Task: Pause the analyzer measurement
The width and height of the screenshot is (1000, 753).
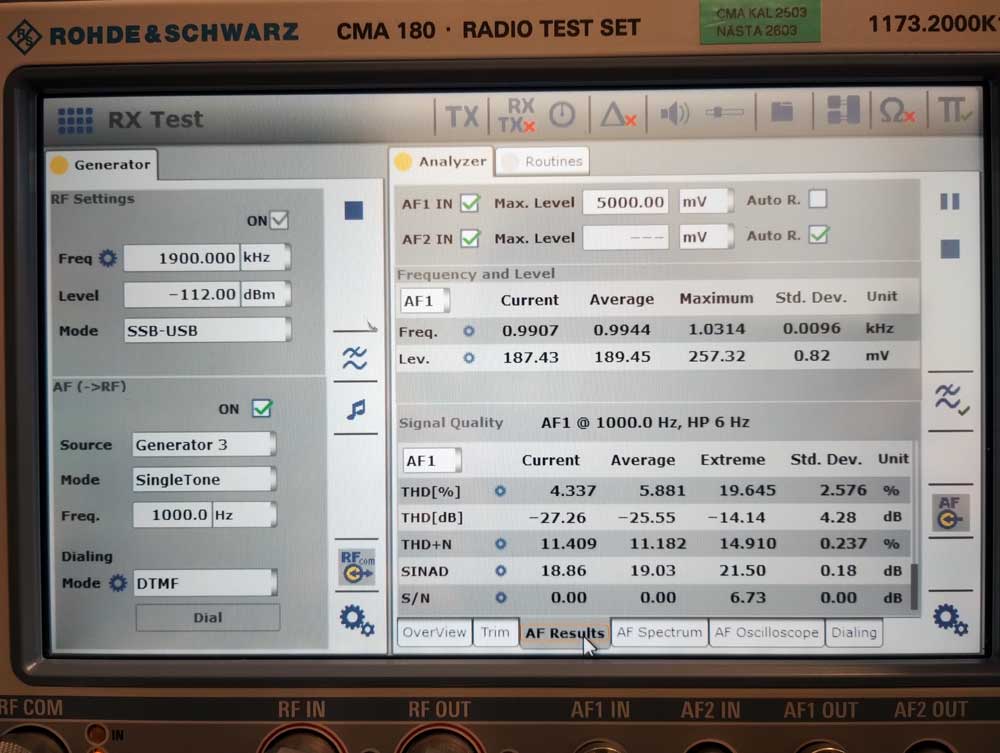Action: point(949,201)
